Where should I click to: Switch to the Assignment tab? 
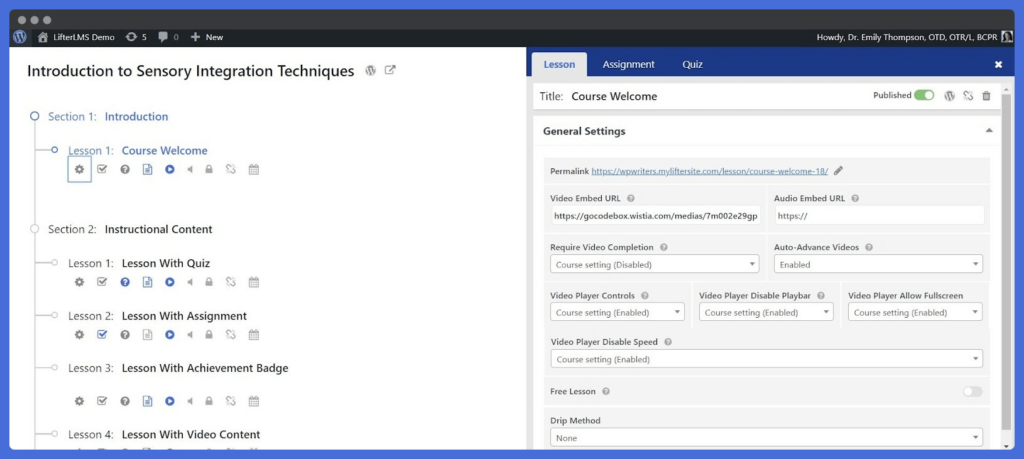coord(628,65)
